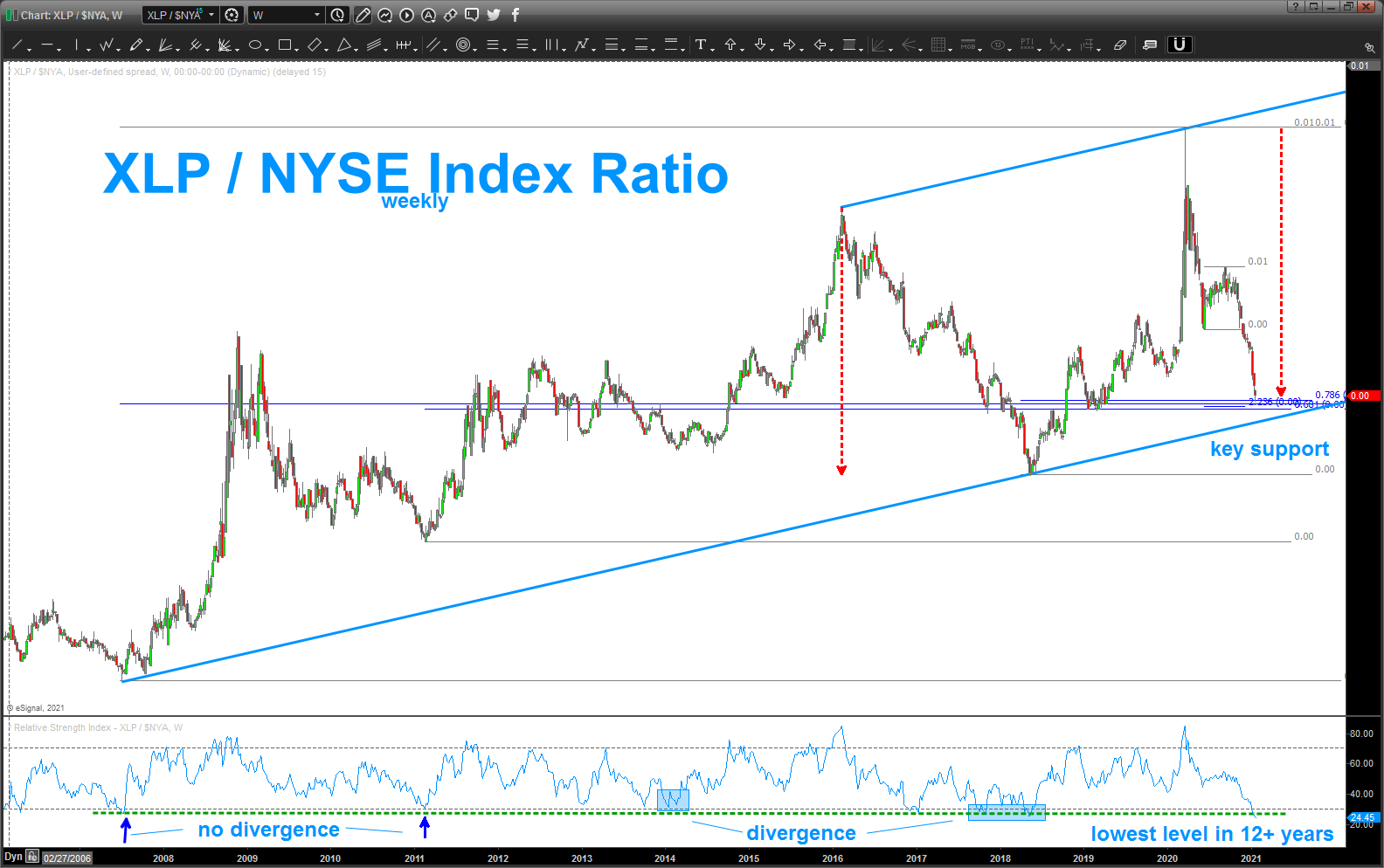The width and height of the screenshot is (1384, 868).
Task: Select the rectangle drawing tool
Action: (285, 45)
